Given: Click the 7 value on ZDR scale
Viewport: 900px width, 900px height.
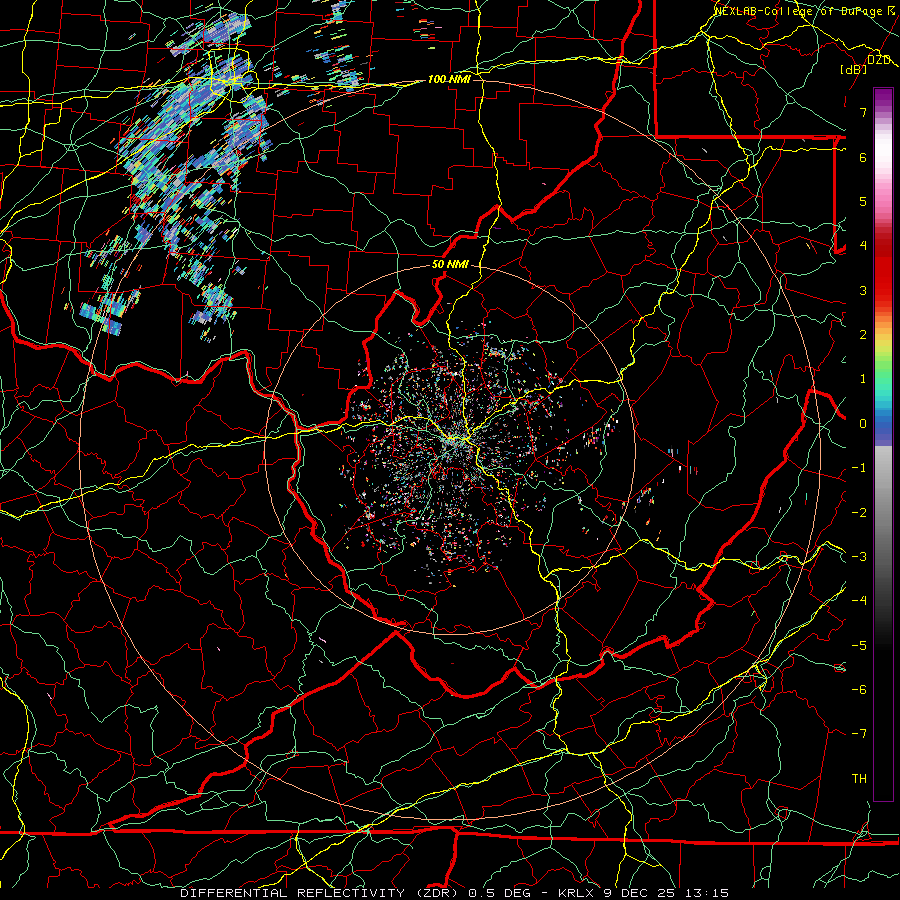Looking at the screenshot, I should coord(863,112).
